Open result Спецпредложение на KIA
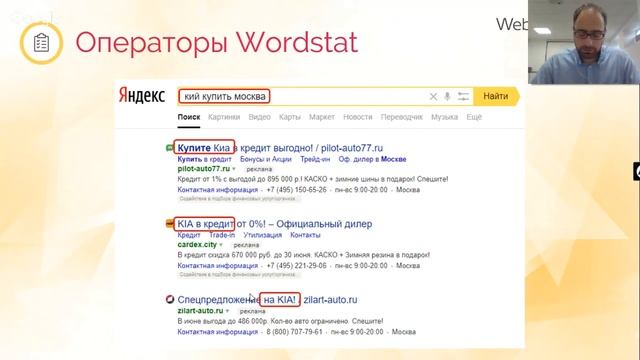 267,300
